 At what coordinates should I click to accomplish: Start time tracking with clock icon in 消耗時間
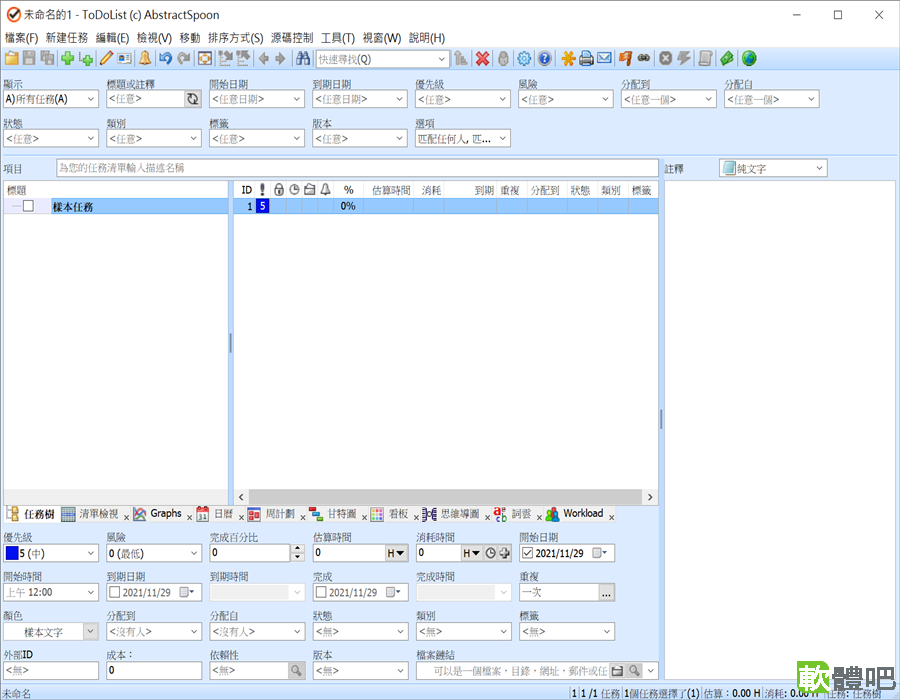click(491, 553)
